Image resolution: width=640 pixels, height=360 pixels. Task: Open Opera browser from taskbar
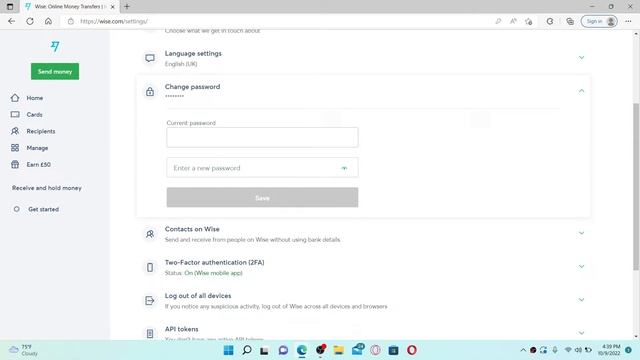point(412,350)
